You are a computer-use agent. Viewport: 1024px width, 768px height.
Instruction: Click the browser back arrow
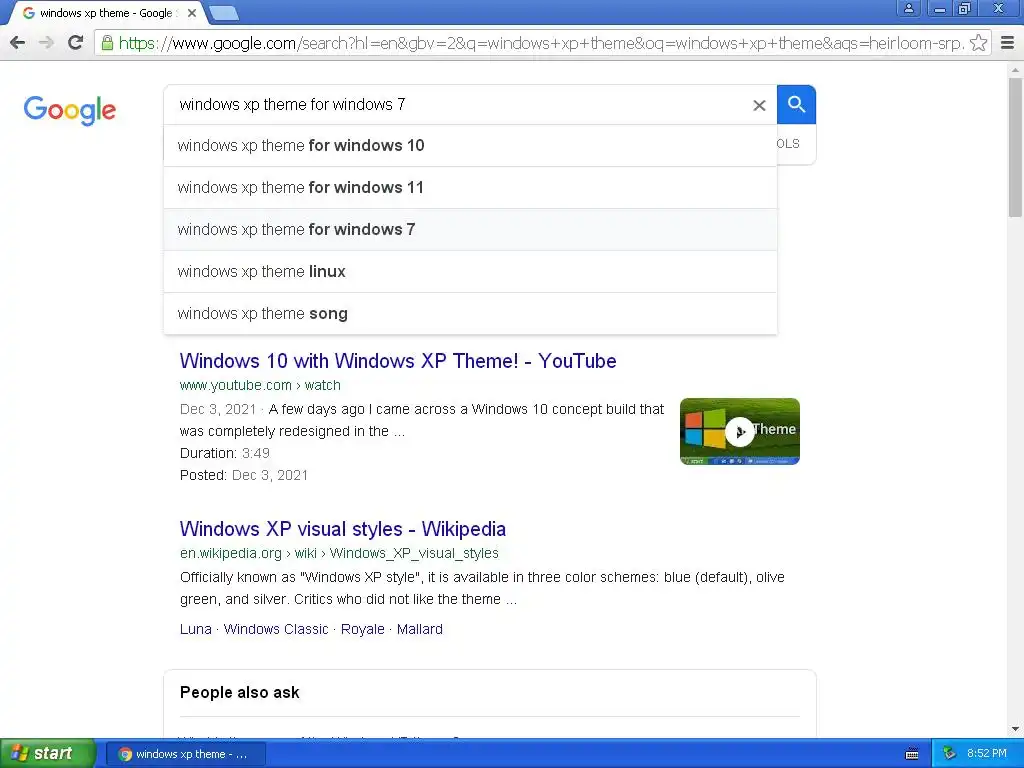[18, 43]
